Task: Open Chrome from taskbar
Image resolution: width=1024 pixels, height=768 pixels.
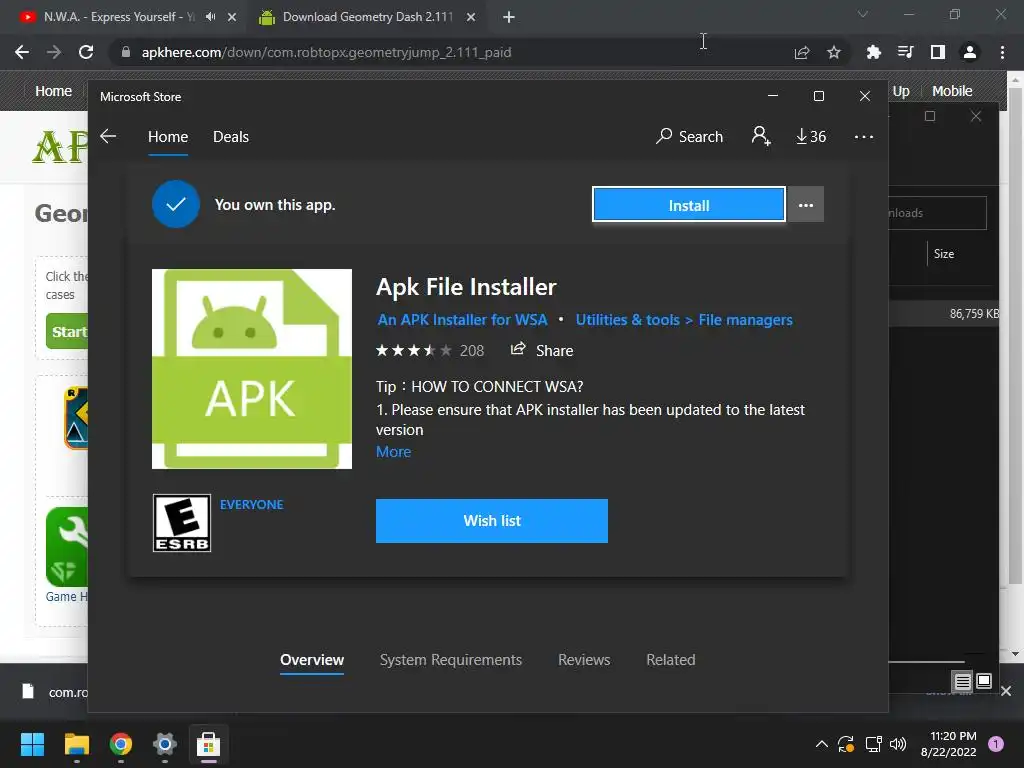Action: [121, 744]
